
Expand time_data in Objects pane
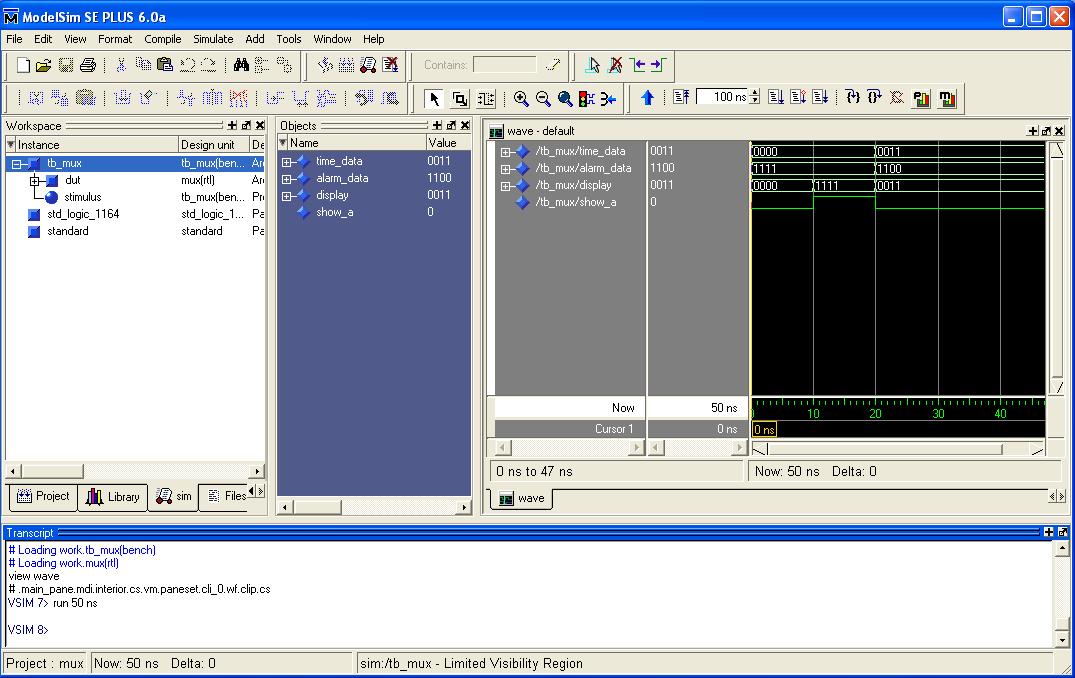pos(287,162)
